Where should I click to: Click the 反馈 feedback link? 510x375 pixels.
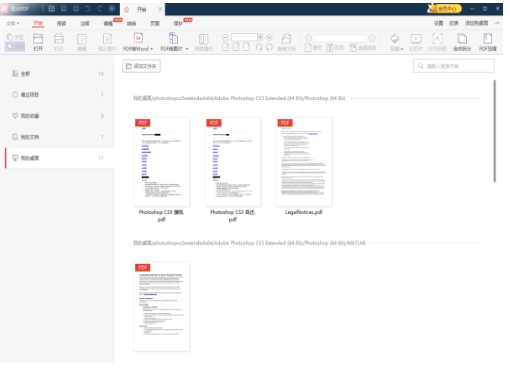pos(453,23)
